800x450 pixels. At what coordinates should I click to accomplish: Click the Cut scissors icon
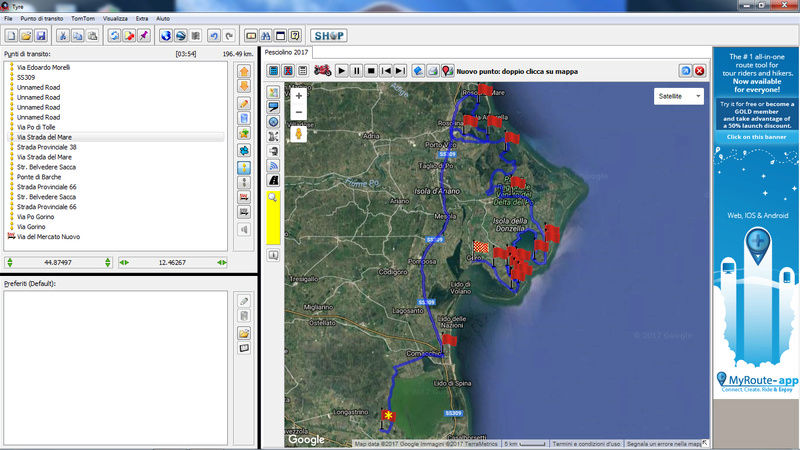[x=63, y=36]
